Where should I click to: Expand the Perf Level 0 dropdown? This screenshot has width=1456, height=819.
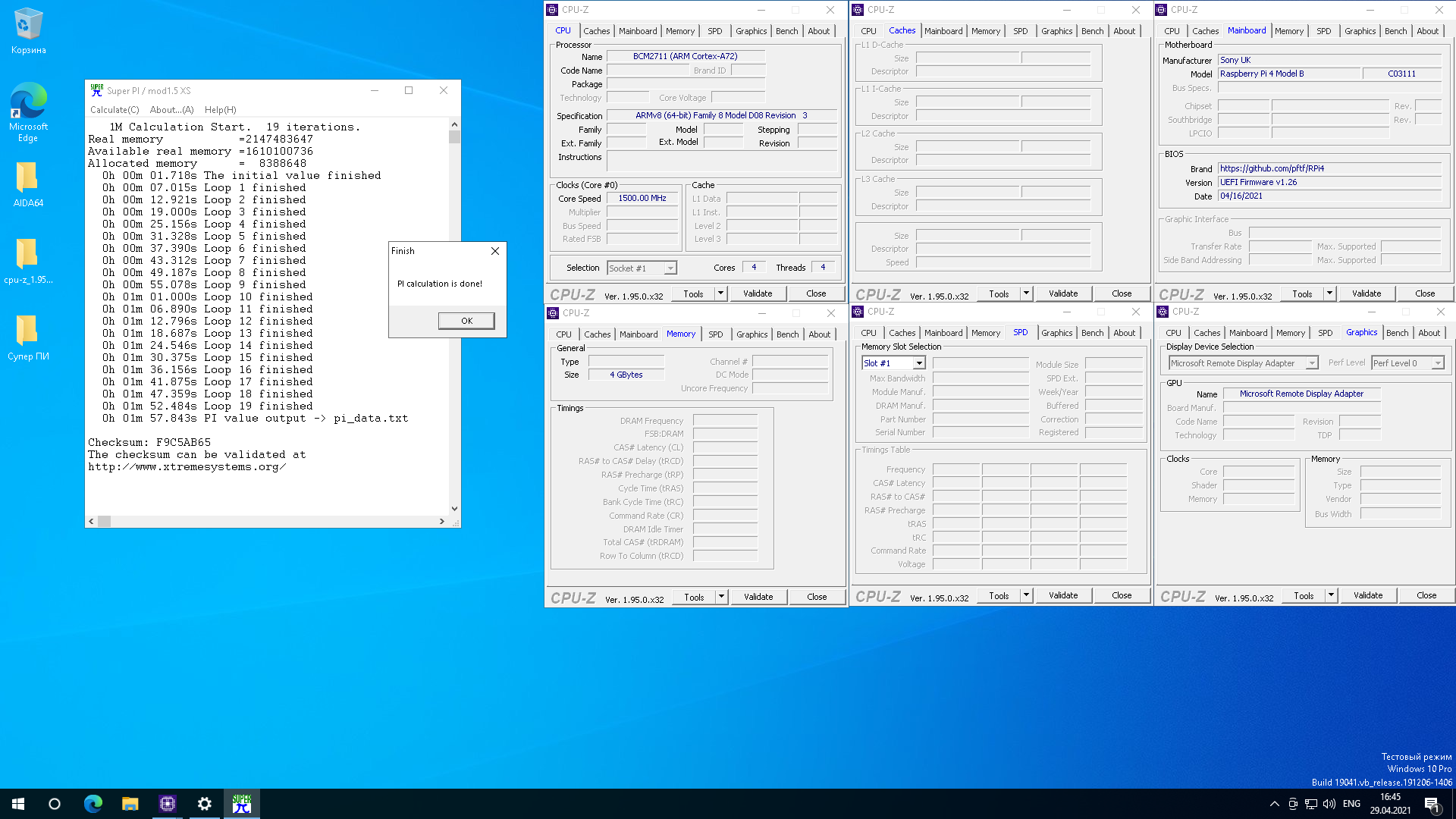1437,363
